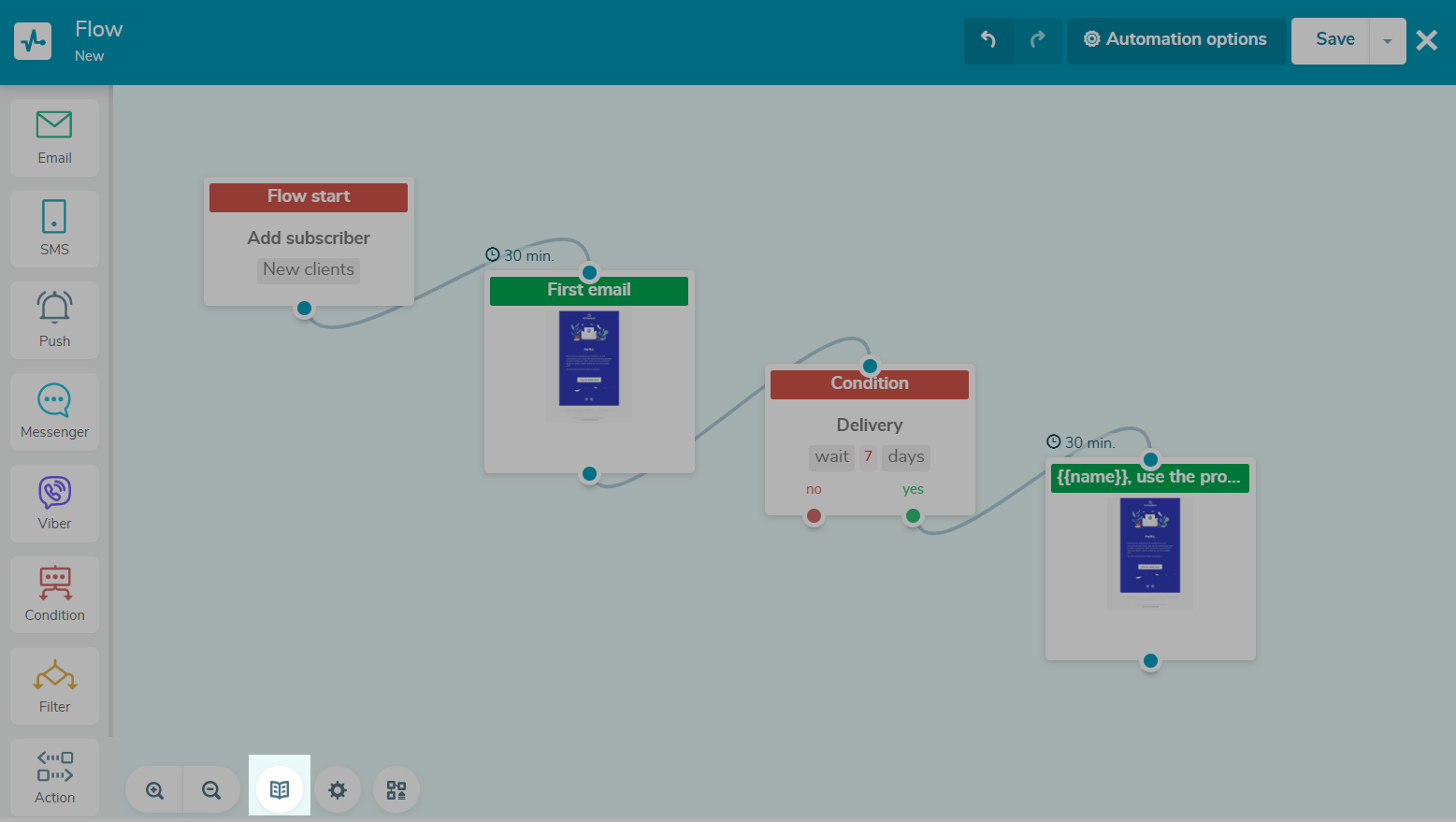Screen dimensions: 1456x822
Task: Select the SMS block in sidebar
Action: click(54, 229)
